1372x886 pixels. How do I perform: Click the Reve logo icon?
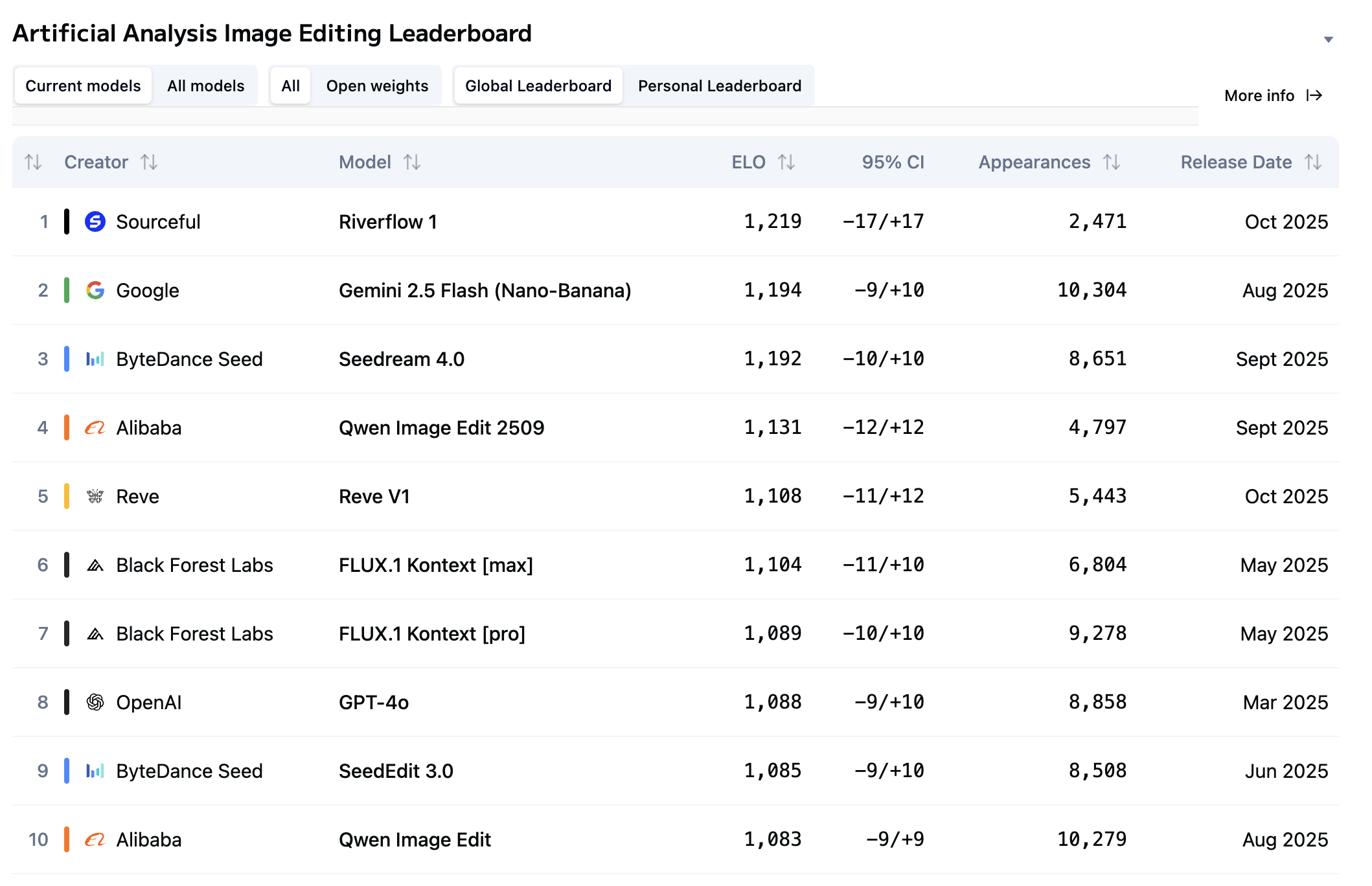(x=95, y=496)
